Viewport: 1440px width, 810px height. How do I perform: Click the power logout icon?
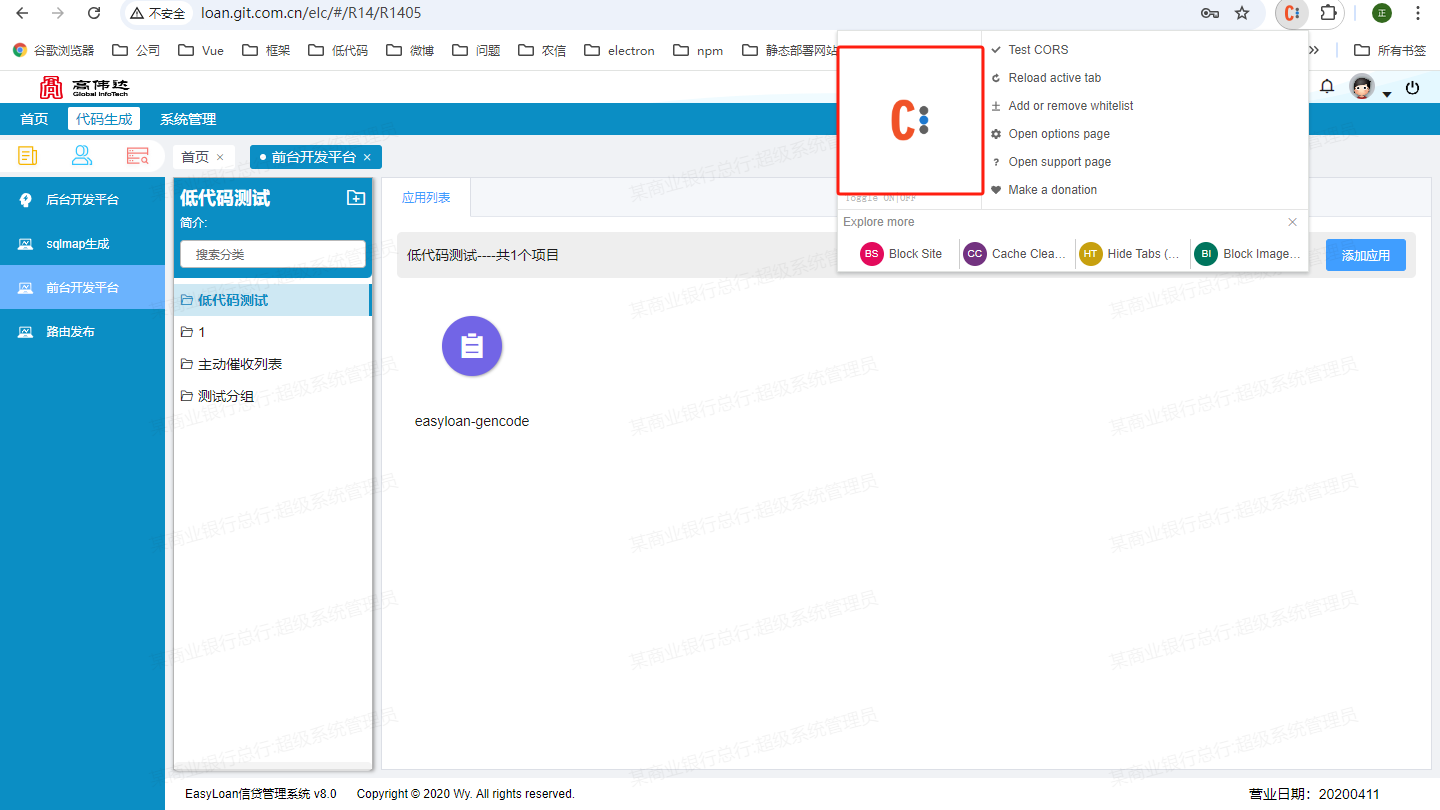[1412, 87]
